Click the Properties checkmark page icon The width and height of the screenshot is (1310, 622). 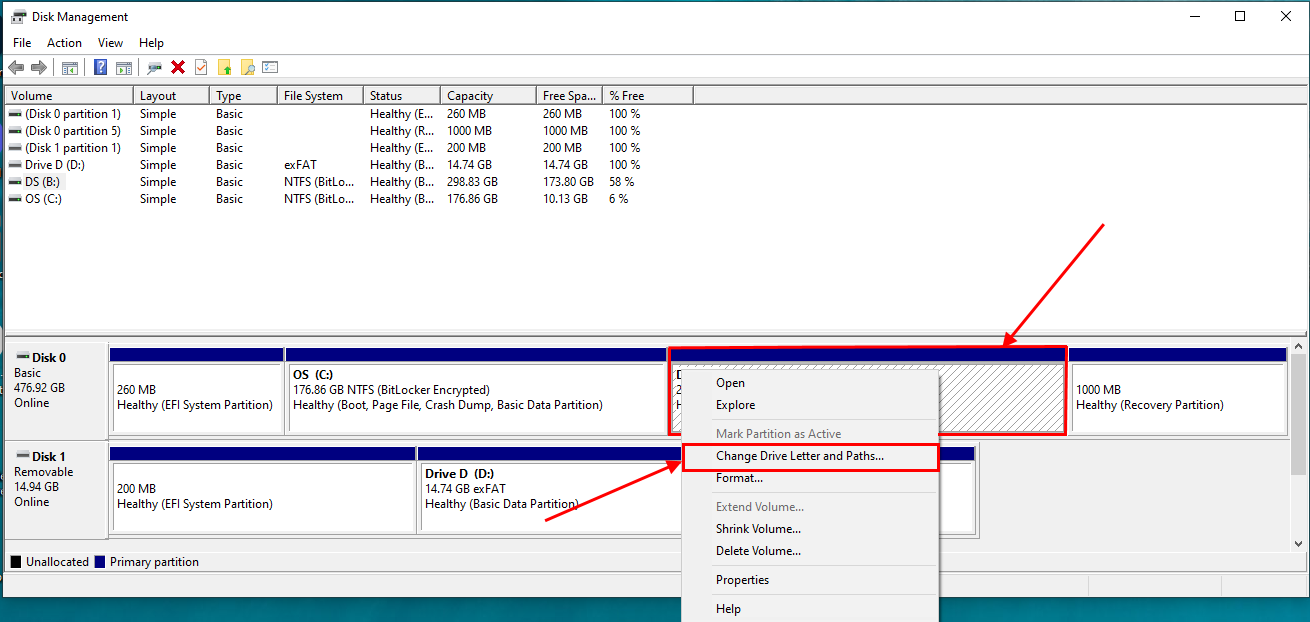click(x=201, y=67)
